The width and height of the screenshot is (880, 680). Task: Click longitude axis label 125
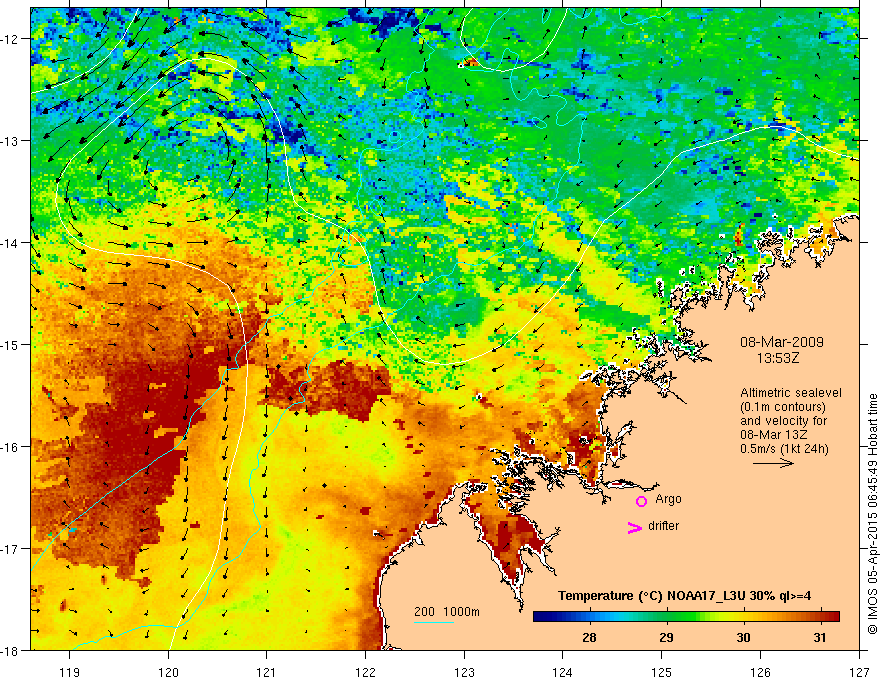click(x=662, y=673)
